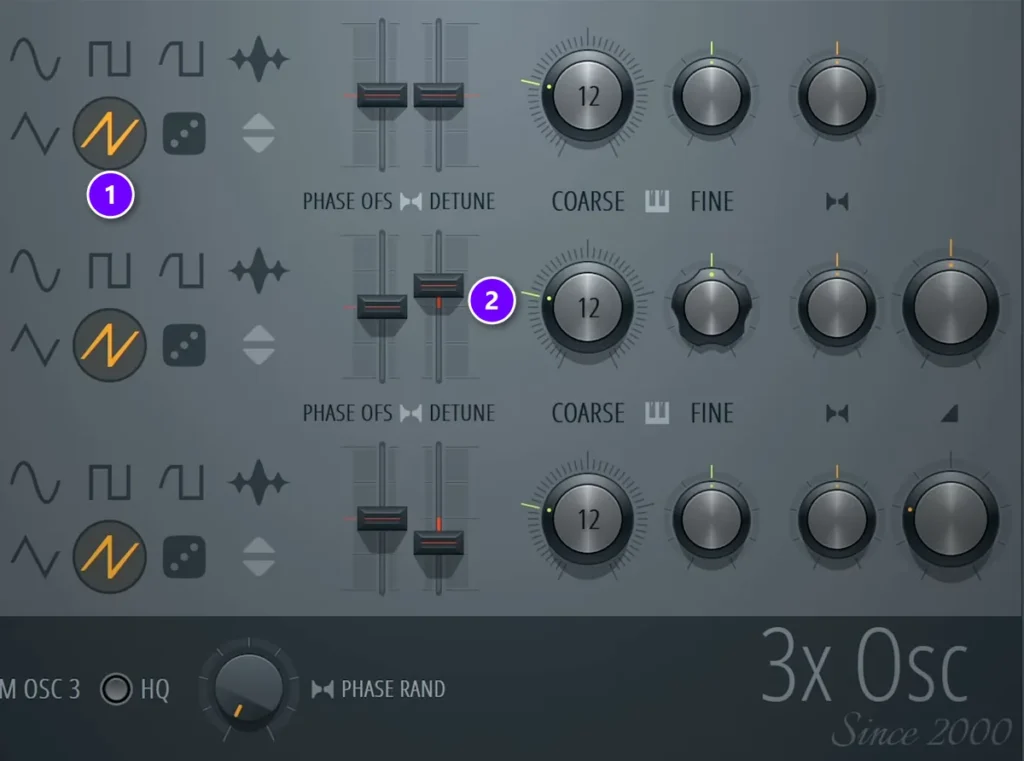Click piano keys icon below oscillator 2 knobs

click(x=657, y=413)
